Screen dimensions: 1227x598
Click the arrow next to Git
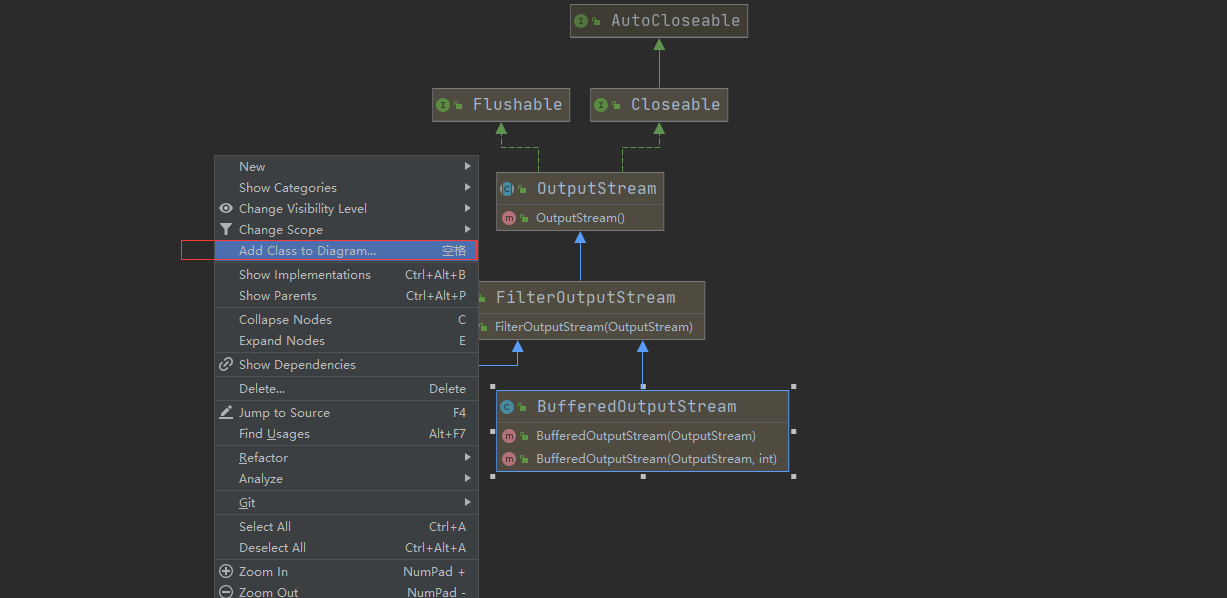click(467, 503)
